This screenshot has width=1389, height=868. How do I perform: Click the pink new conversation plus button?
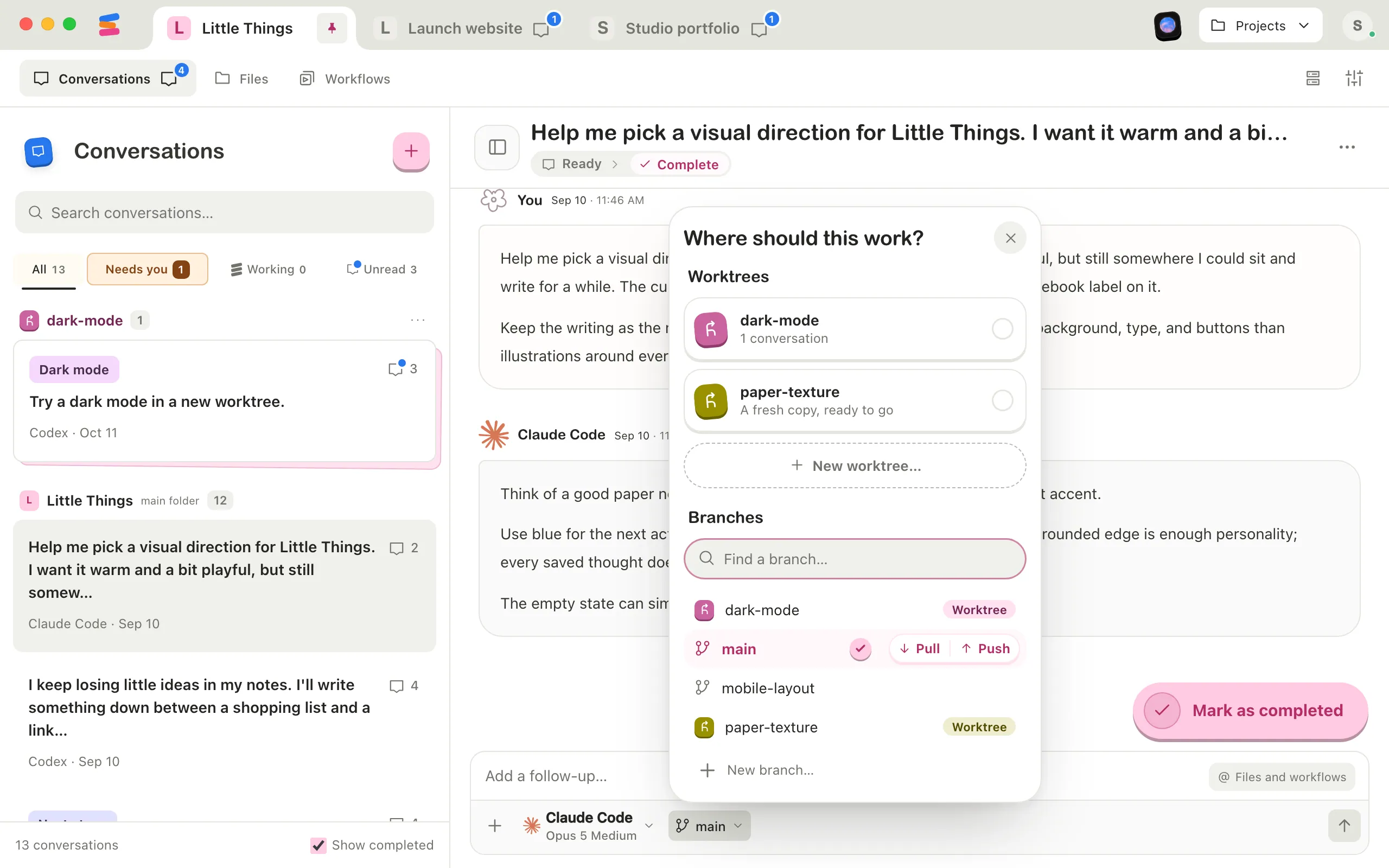click(x=411, y=151)
